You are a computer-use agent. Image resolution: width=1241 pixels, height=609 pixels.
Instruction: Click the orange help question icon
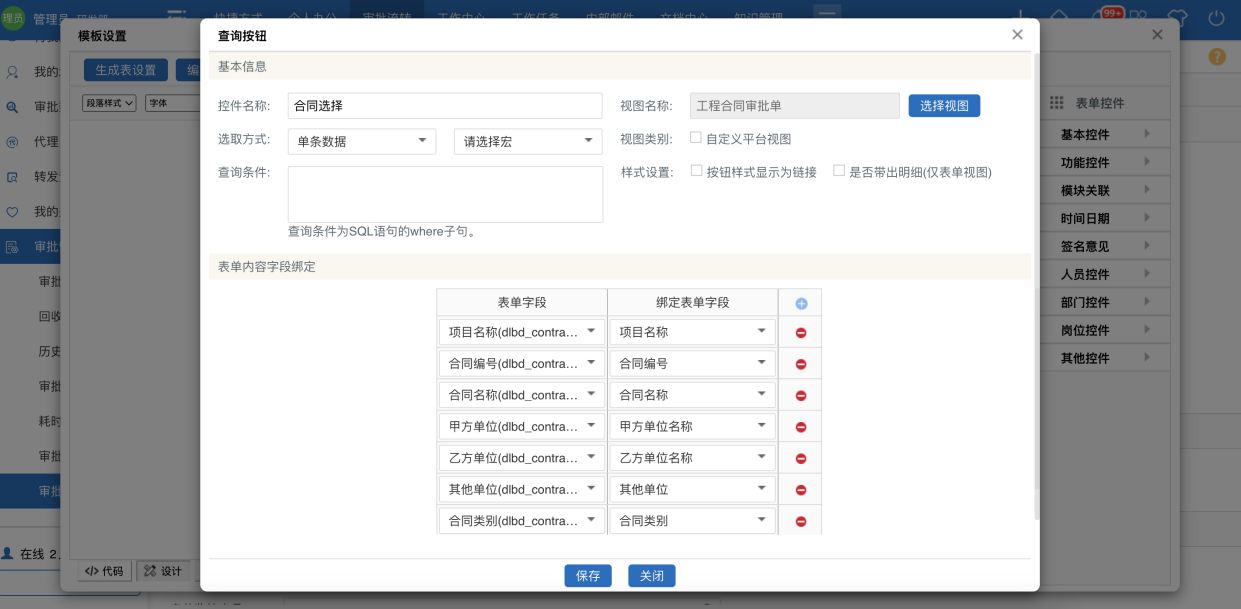click(x=1216, y=57)
